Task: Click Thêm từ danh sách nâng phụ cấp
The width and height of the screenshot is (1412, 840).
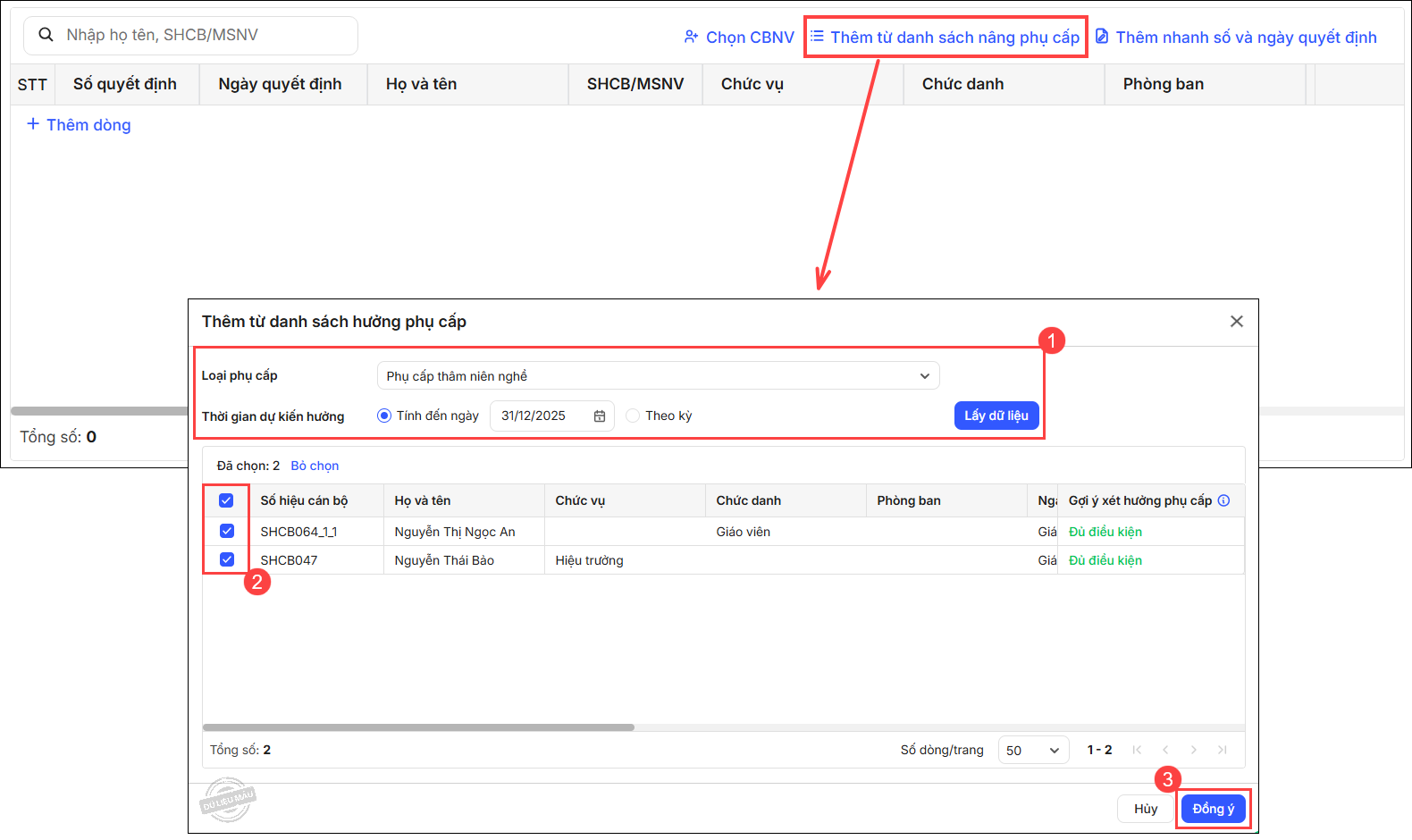Action: 955,38
